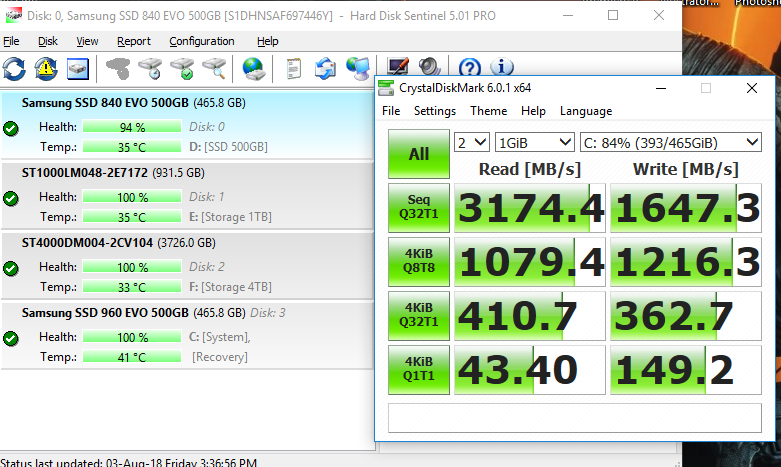Open the Help menu in CrystalDiskMark
This screenshot has width=781, height=467.
(533, 111)
